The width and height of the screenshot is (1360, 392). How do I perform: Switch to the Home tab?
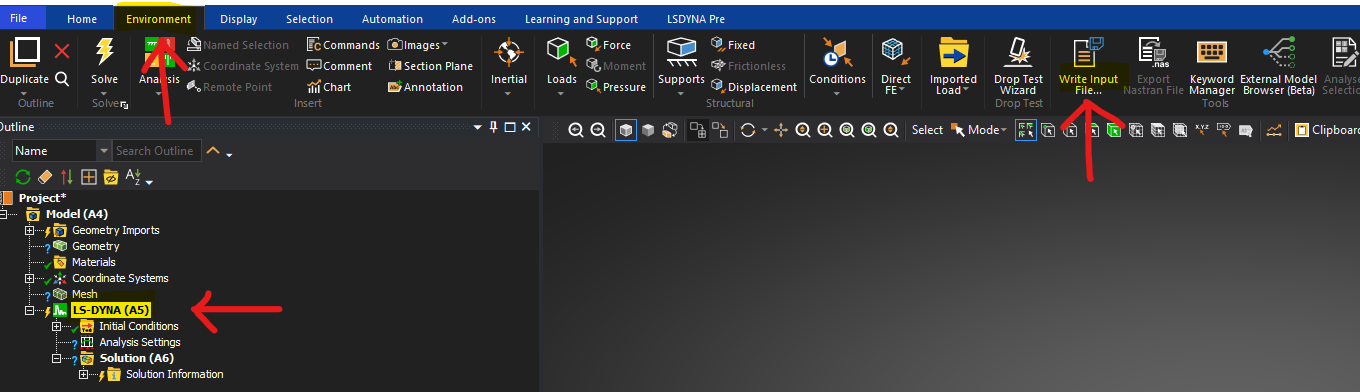pos(82,19)
